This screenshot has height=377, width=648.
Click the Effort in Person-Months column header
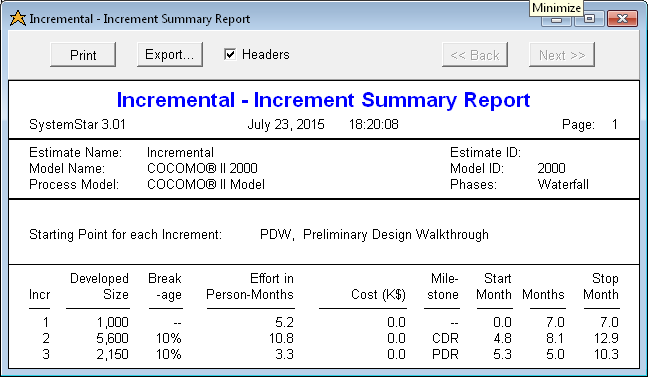tap(250, 286)
